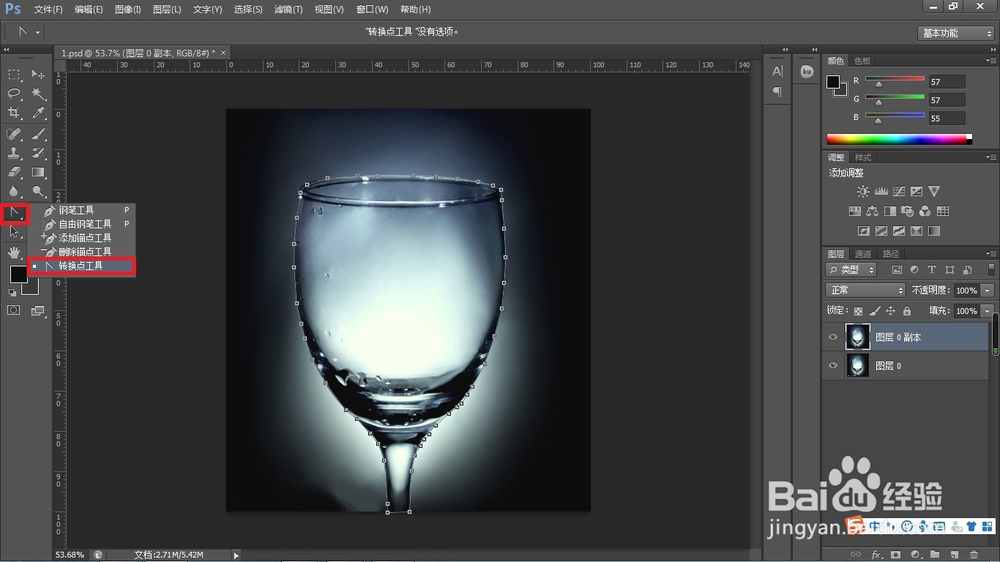Select the Eyedropper tool
Image resolution: width=1000 pixels, height=562 pixels.
pos(38,113)
